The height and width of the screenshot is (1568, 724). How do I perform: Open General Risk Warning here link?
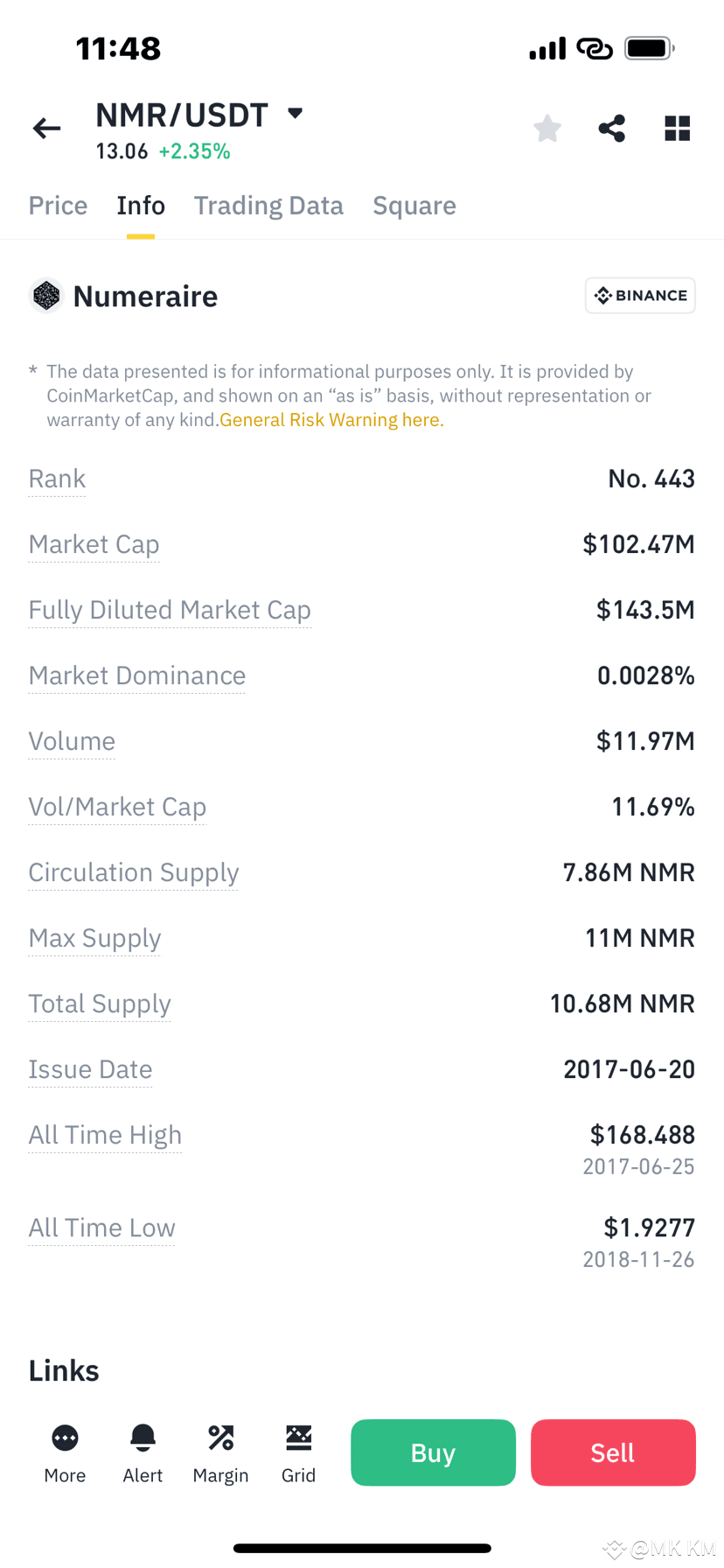(331, 420)
